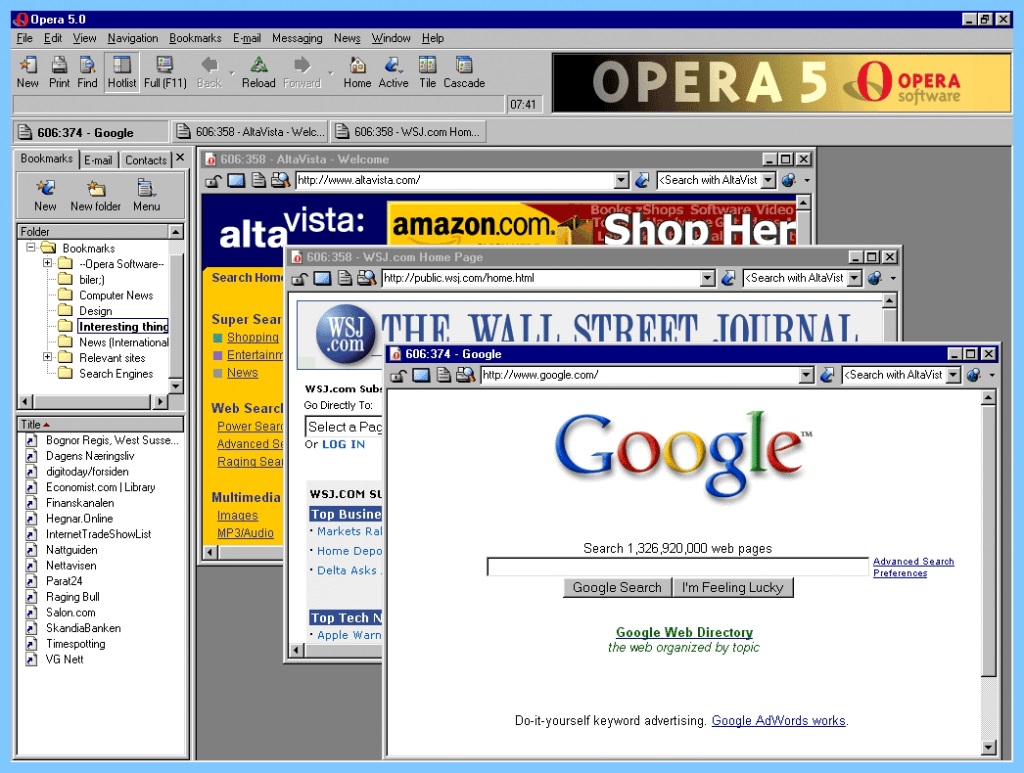1024x773 pixels.
Task: Open the Google AdWords works link
Action: pyautogui.click(x=778, y=721)
